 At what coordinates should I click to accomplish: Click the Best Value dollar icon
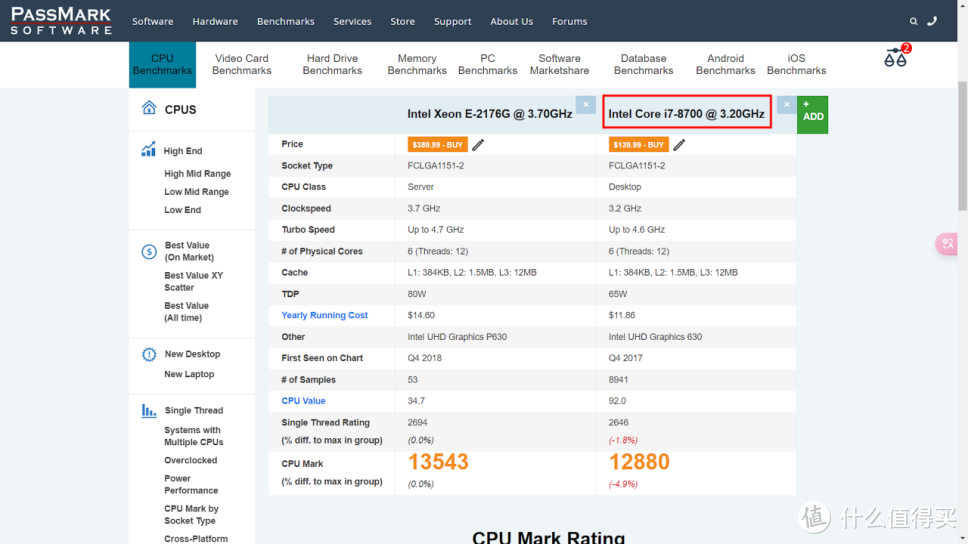(149, 251)
